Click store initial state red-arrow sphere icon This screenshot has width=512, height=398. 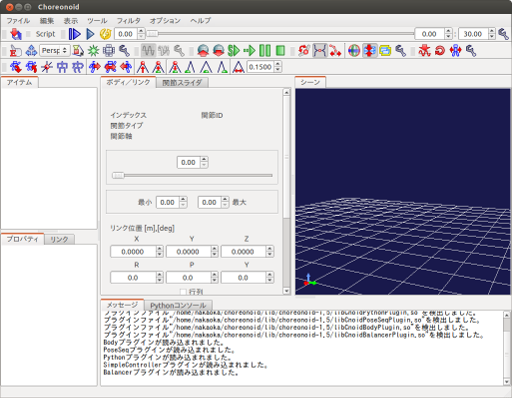(x=203, y=51)
